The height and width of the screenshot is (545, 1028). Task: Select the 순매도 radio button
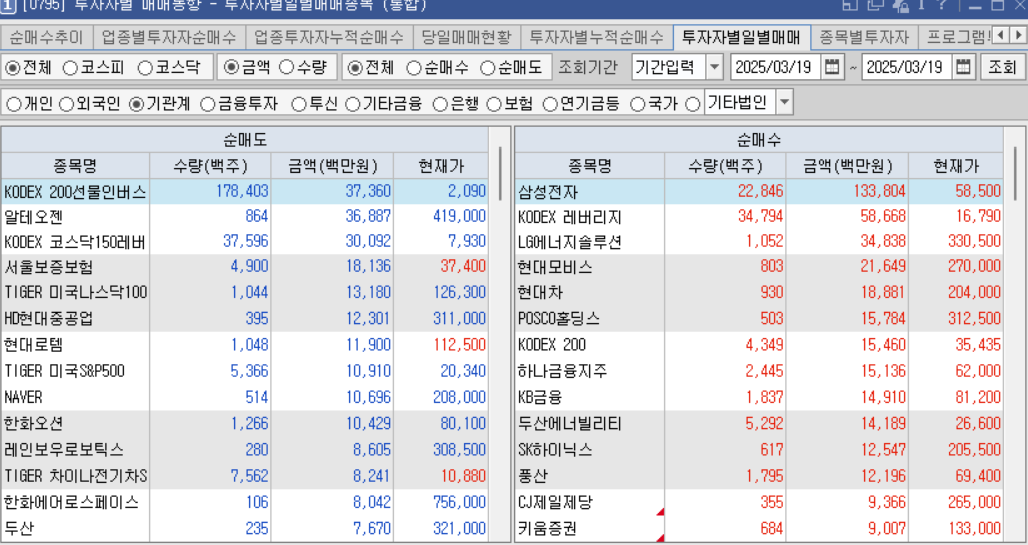488,68
